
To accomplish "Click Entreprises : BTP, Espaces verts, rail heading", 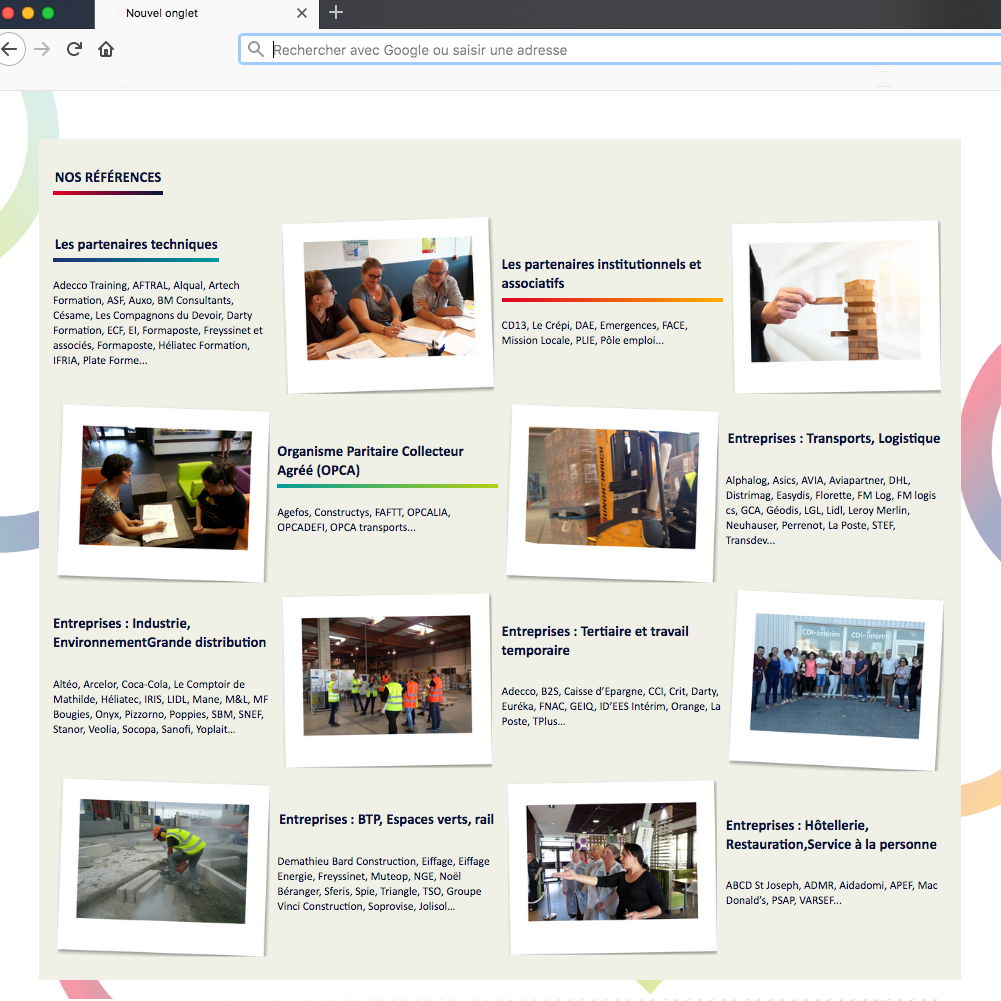I will (x=386, y=820).
